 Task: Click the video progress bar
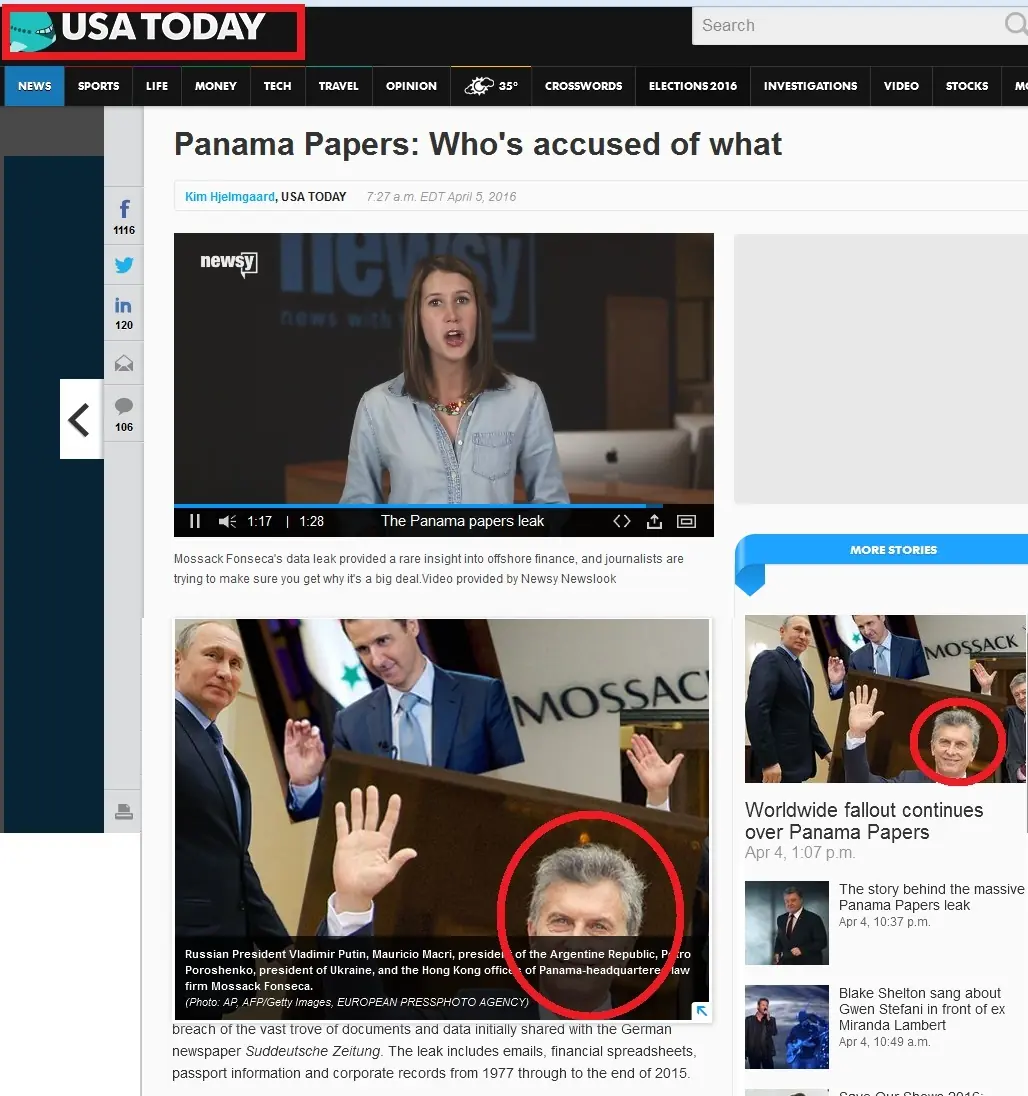pos(444,505)
